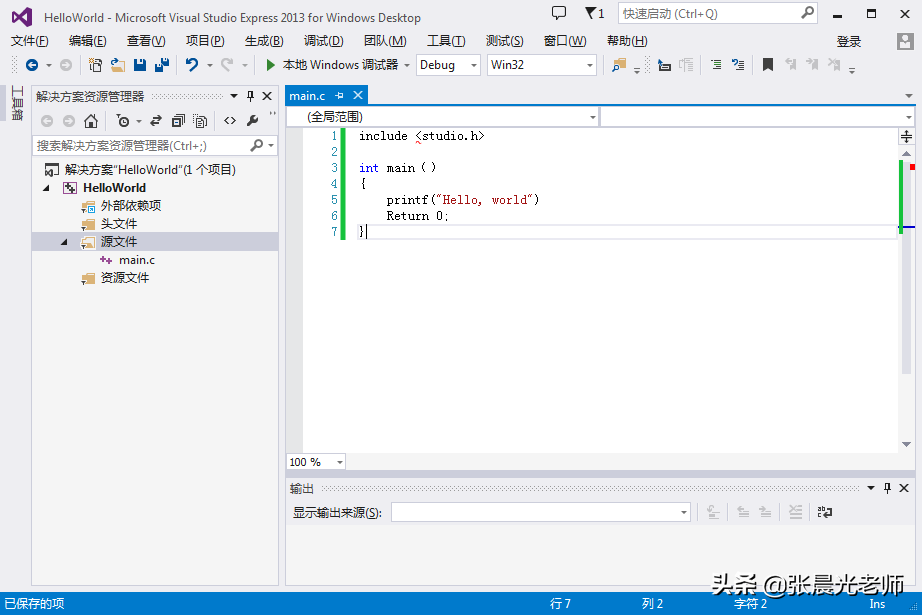Toggle the pin on the main.c tab

[339, 95]
